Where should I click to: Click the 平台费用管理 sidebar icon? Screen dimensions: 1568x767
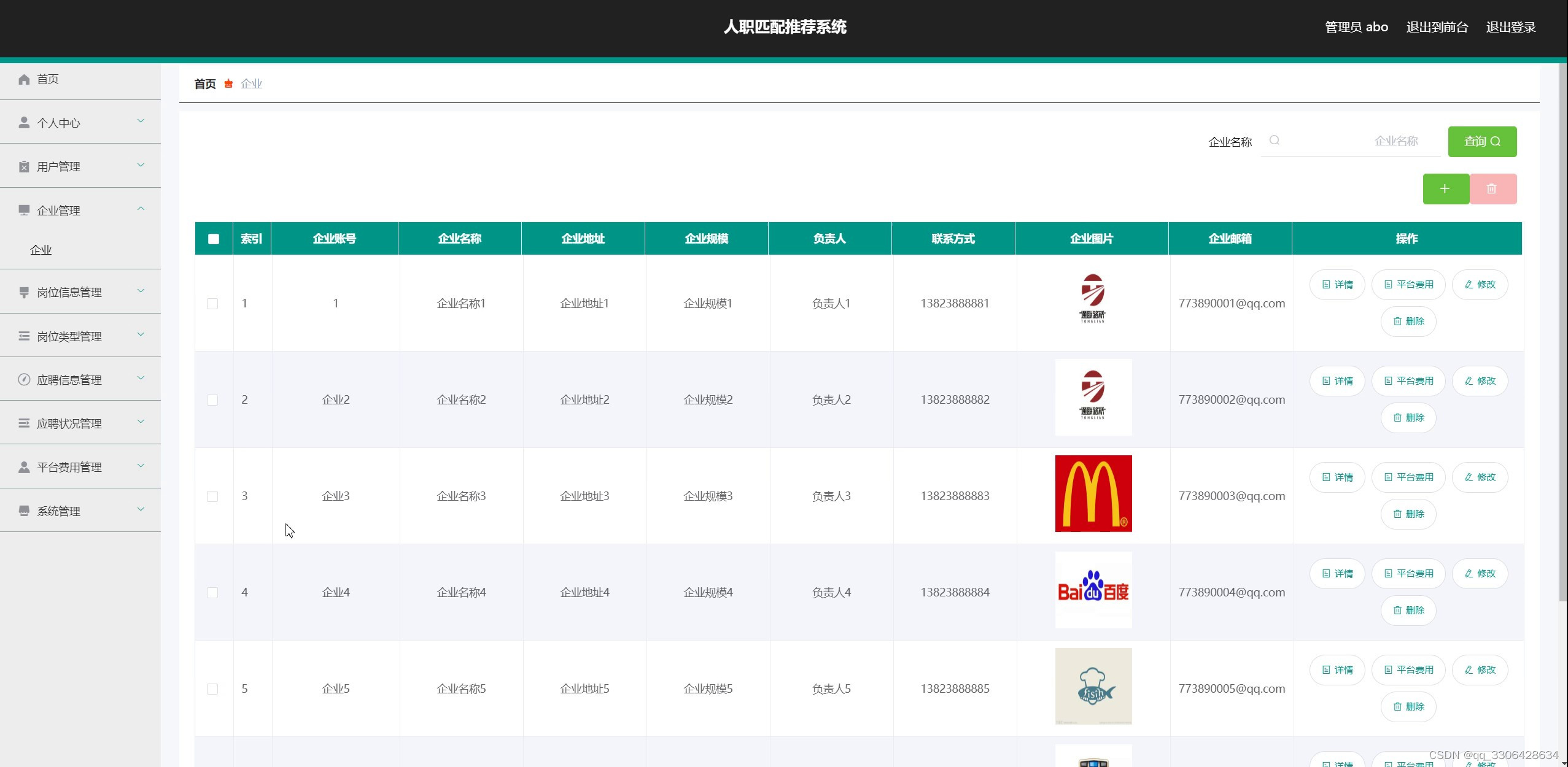[24, 468]
